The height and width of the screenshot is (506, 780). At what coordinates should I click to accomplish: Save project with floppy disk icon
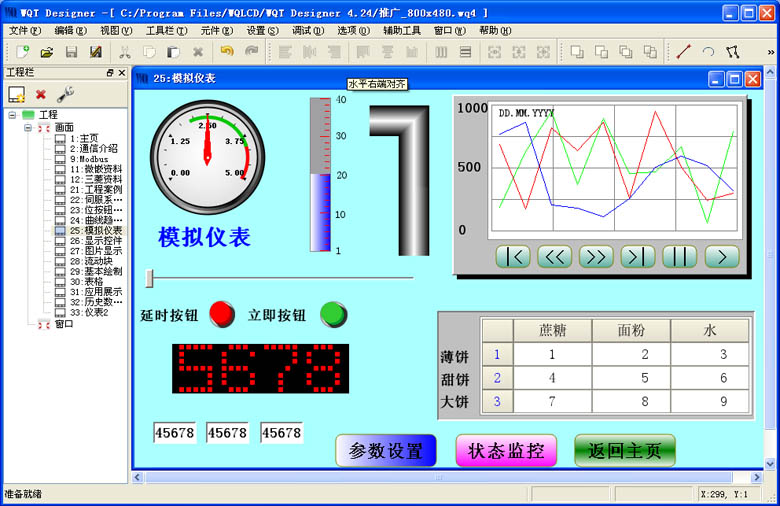coord(72,52)
